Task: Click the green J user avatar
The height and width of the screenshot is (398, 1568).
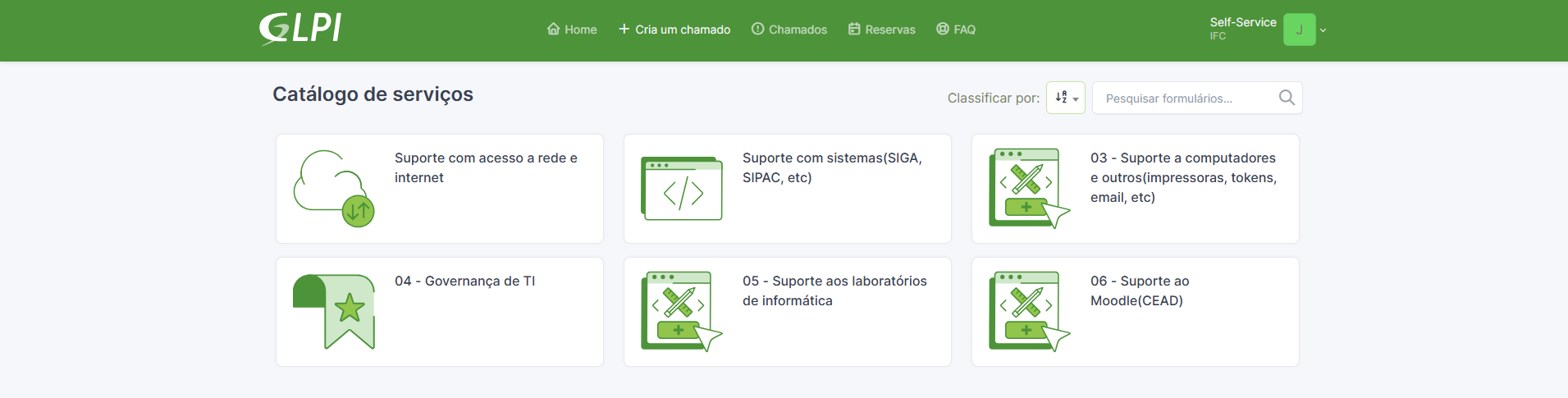Action: [x=1299, y=30]
